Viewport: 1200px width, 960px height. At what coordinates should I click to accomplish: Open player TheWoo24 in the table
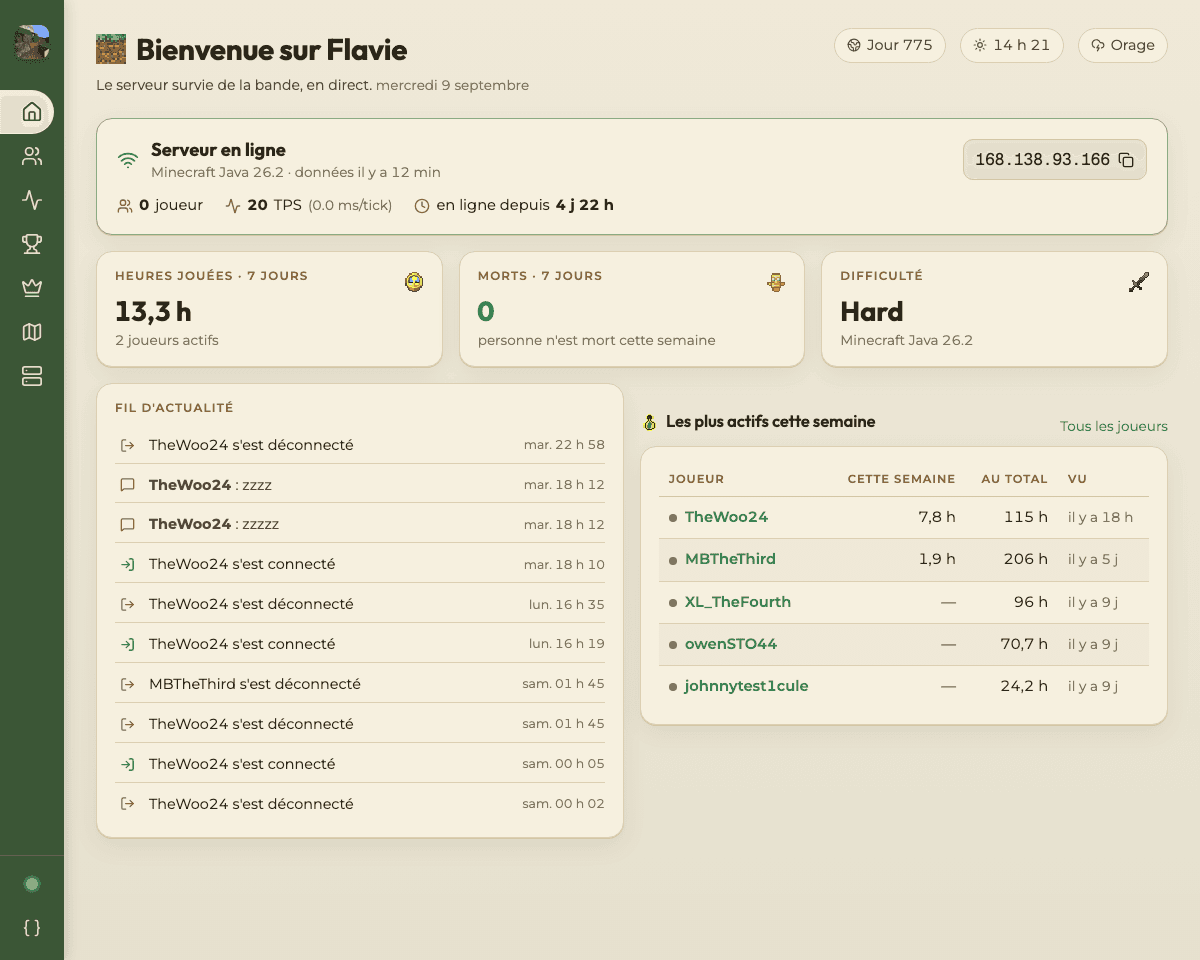point(726,517)
